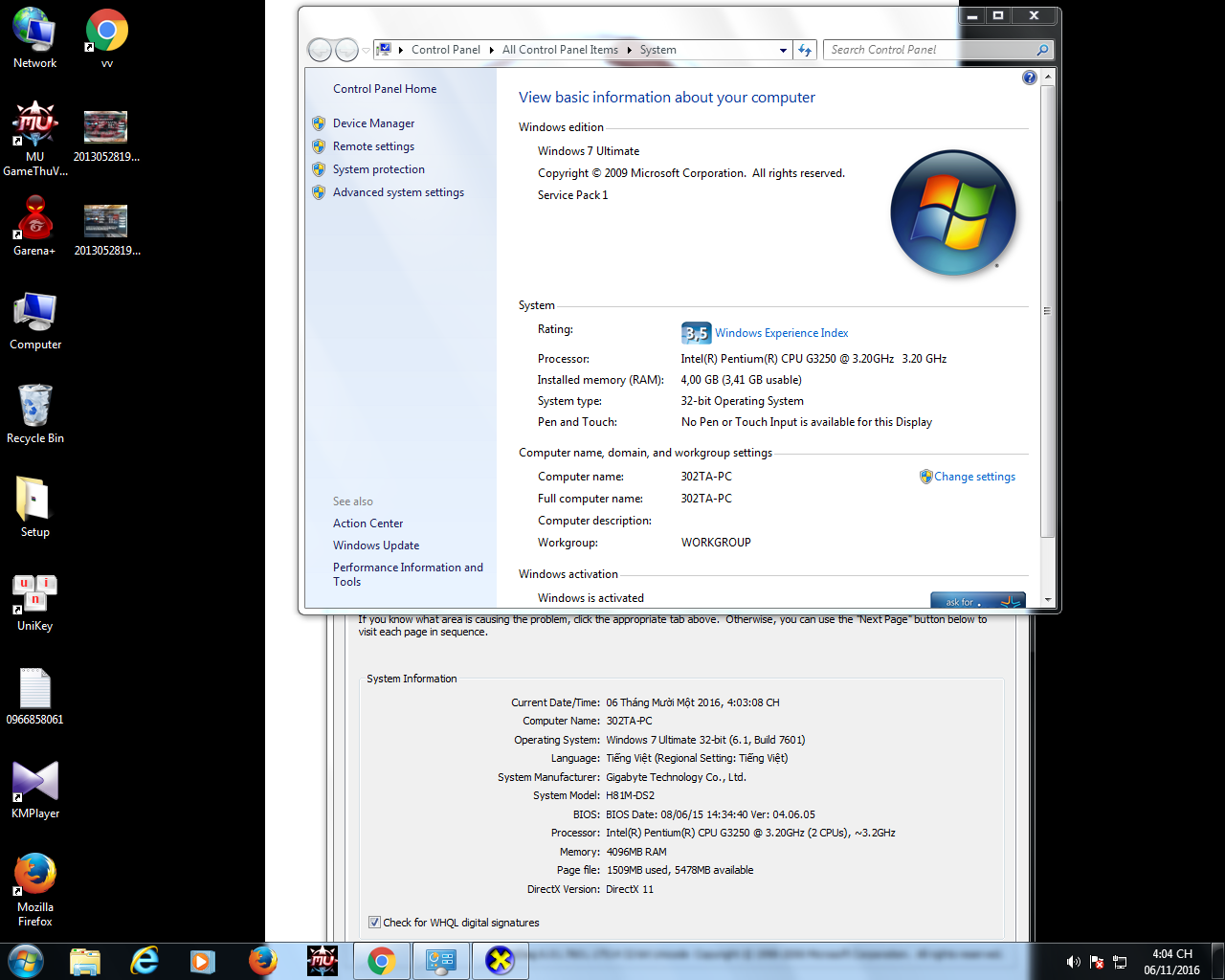Click the System window vertical scrollbar thumb
The height and width of the screenshot is (980, 1225).
pyautogui.click(x=1047, y=310)
